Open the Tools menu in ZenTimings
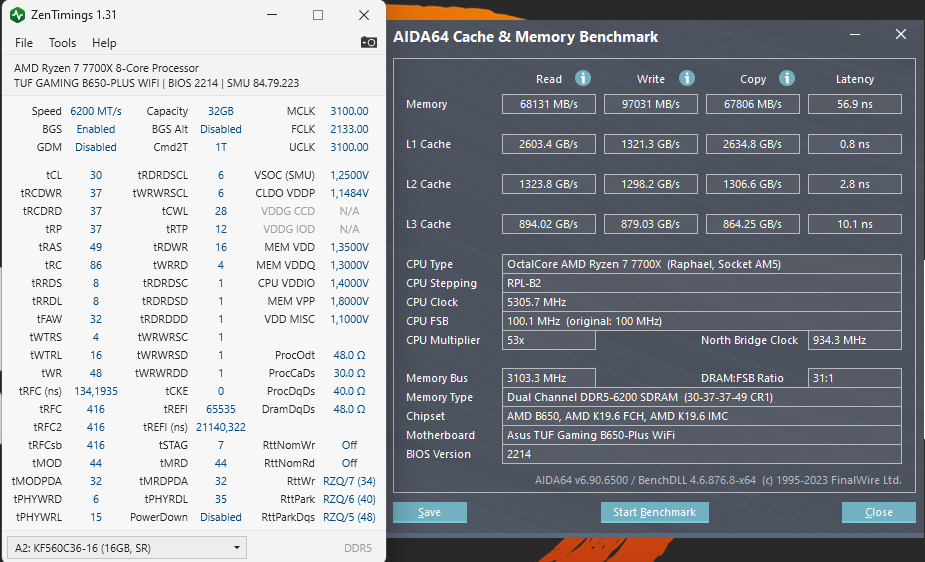 click(62, 43)
